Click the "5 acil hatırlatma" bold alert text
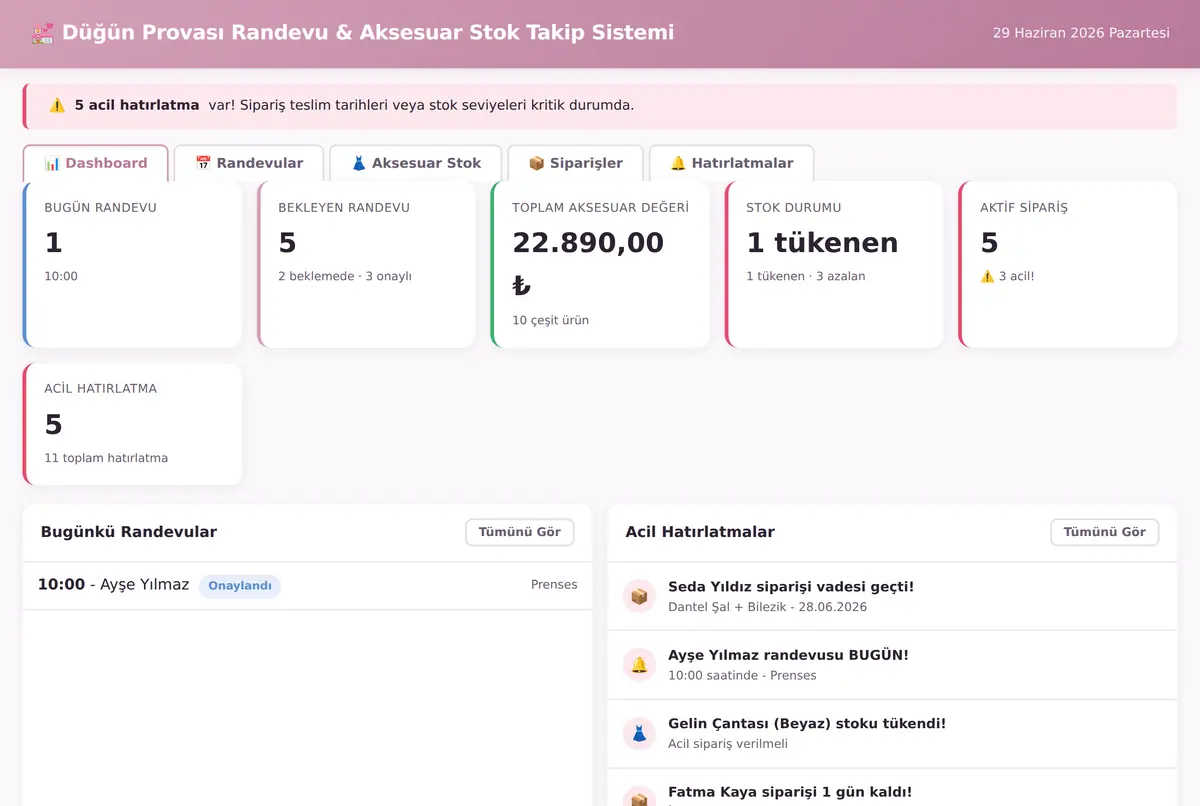1200x806 pixels. [137, 105]
